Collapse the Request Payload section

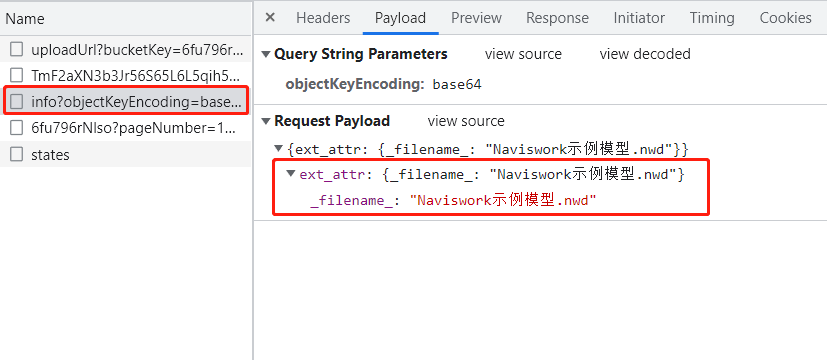pos(266,121)
